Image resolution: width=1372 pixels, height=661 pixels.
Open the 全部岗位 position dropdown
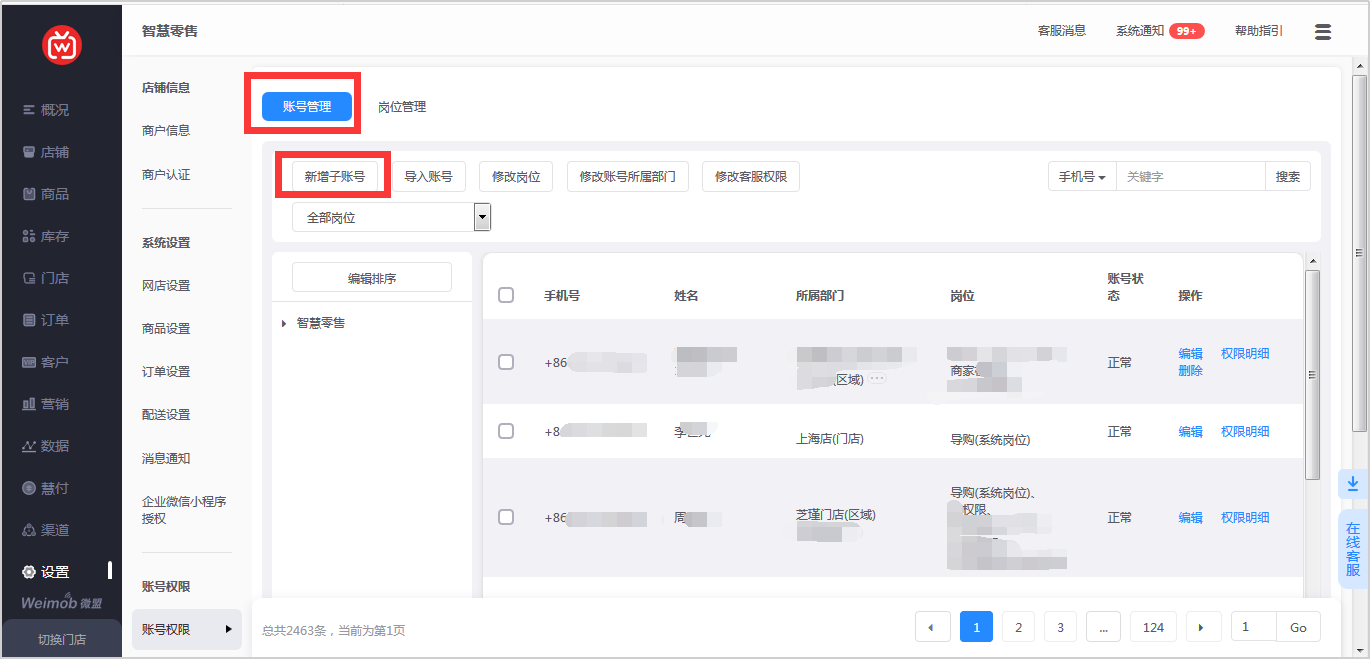pyautogui.click(x=391, y=217)
